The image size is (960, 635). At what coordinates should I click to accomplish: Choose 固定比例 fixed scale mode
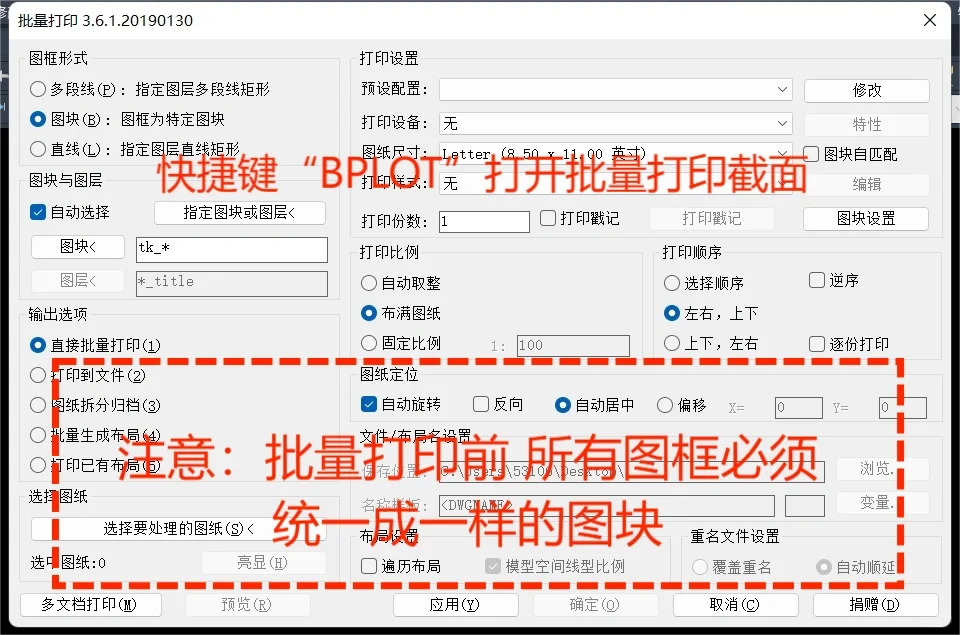tap(369, 343)
